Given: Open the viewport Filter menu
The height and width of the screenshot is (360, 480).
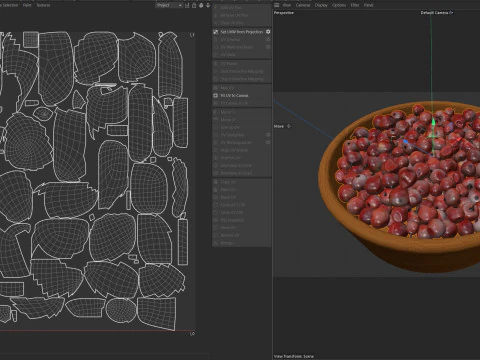Looking at the screenshot, I should point(355,5).
